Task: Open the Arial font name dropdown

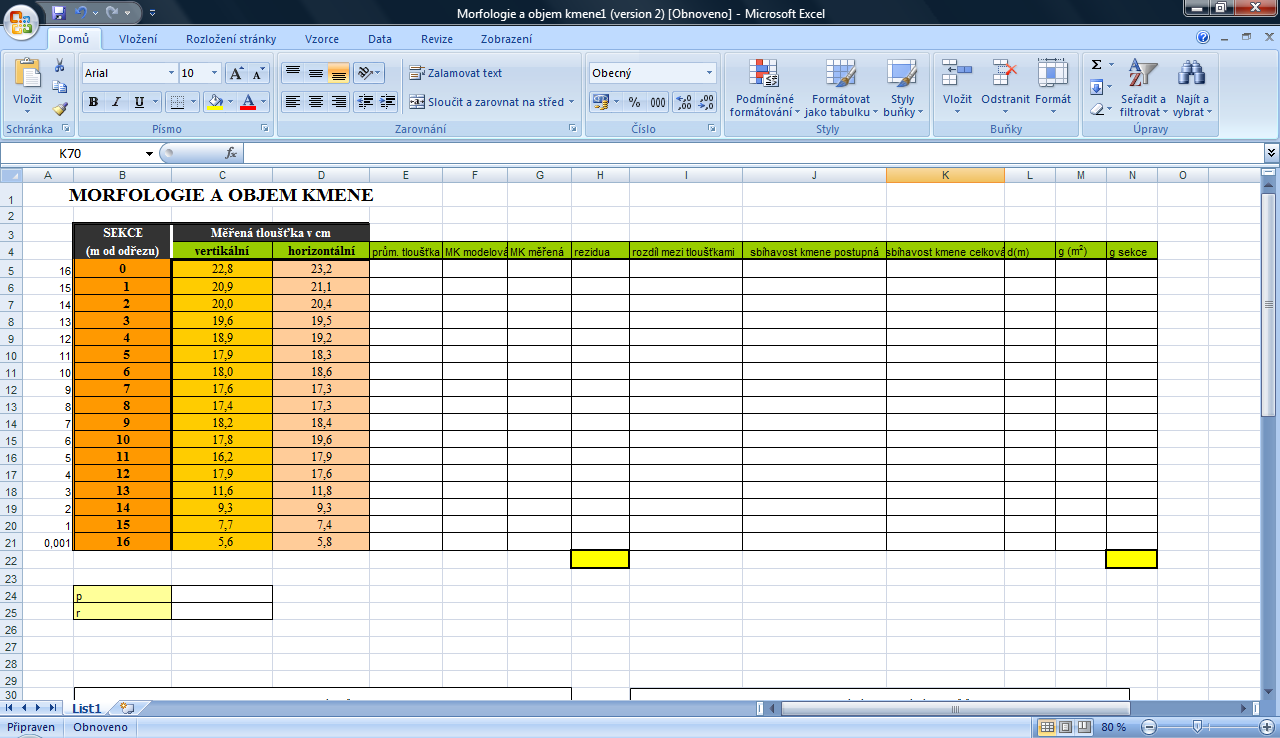Action: (x=170, y=73)
